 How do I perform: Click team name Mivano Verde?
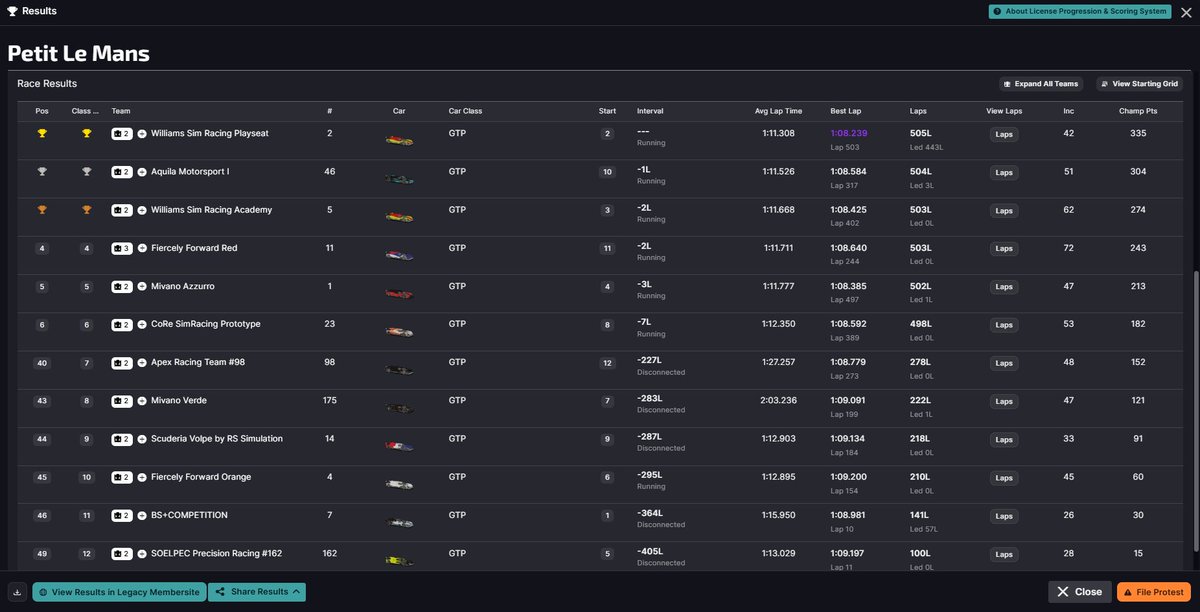(179, 401)
